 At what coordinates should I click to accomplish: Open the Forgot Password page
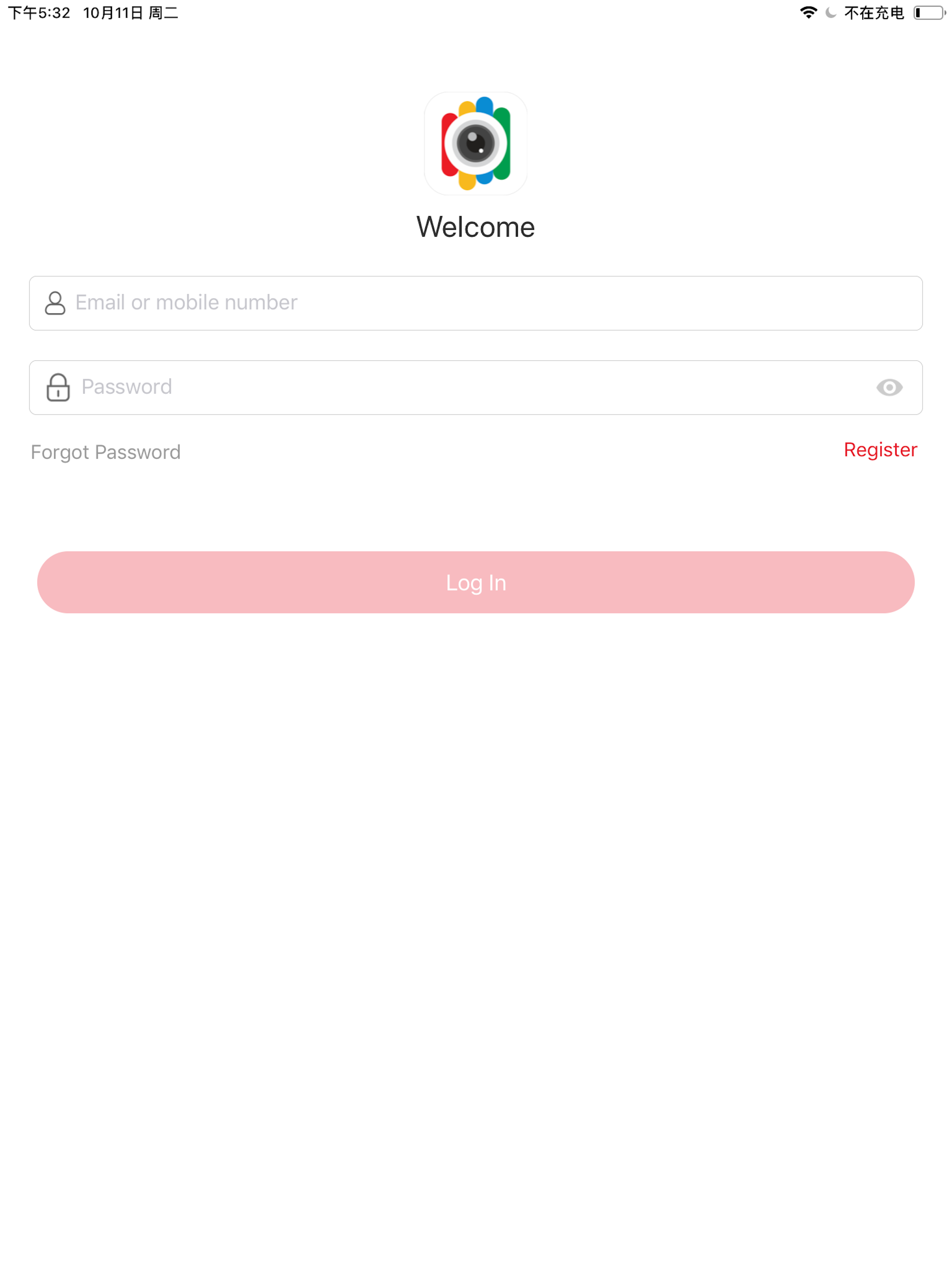coord(106,452)
